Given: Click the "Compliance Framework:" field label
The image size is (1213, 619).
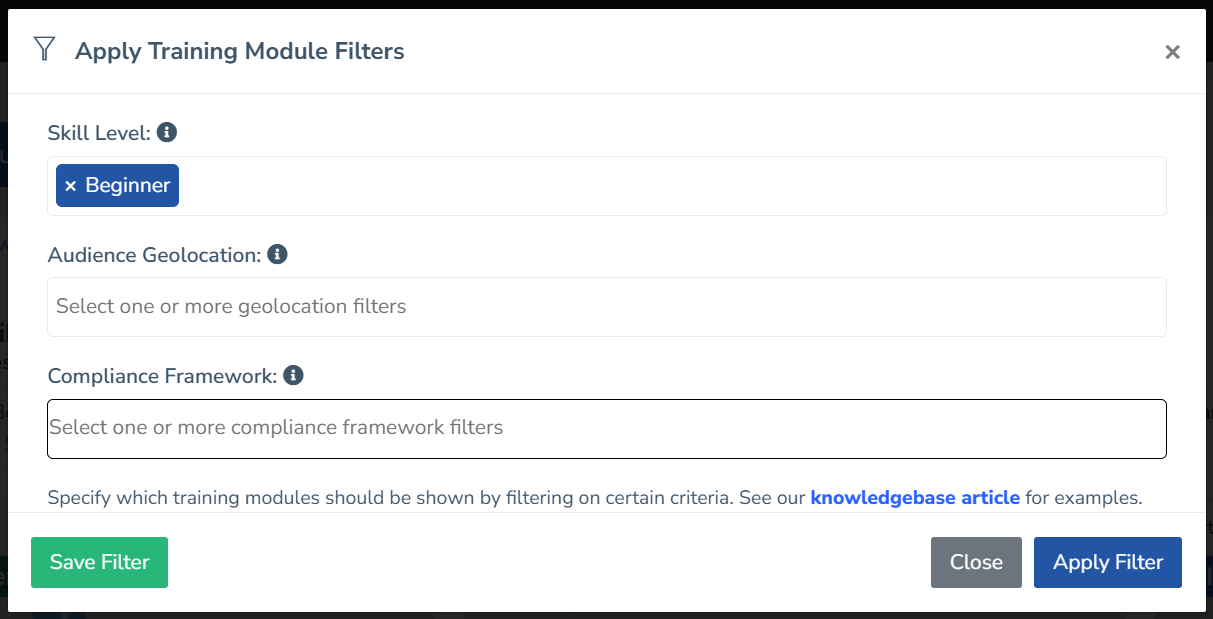Looking at the screenshot, I should click(x=162, y=376).
